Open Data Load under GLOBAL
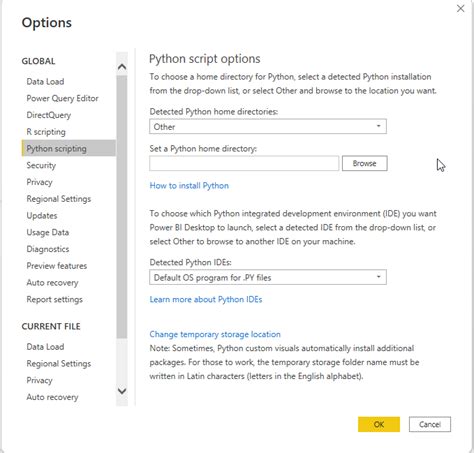The width and height of the screenshot is (474, 453). pos(45,82)
